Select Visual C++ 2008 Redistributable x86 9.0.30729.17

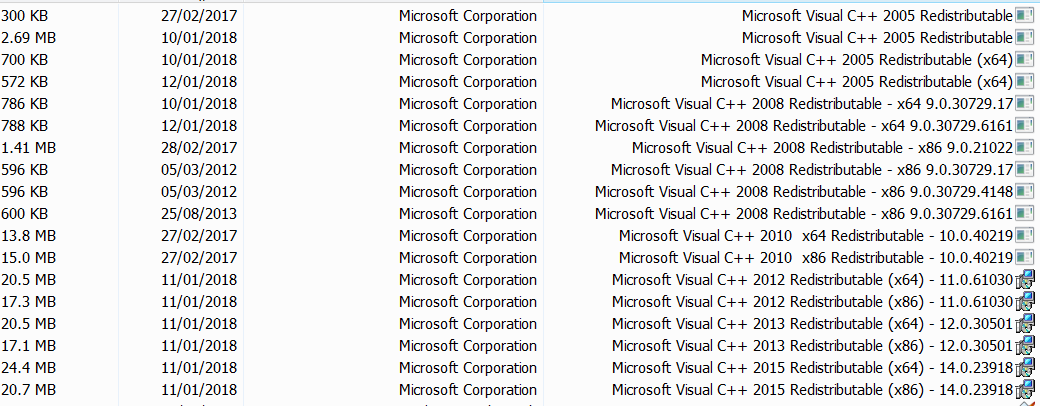(x=812, y=169)
